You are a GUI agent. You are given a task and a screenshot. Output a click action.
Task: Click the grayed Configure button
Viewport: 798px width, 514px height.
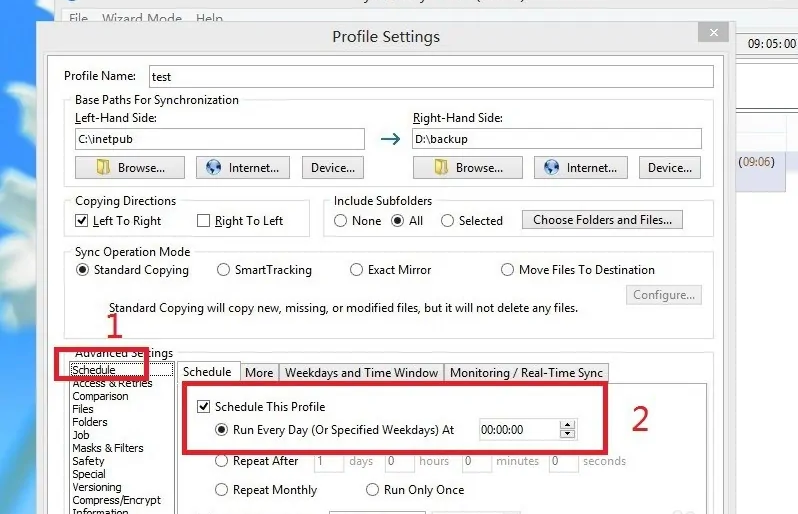tap(664, 295)
